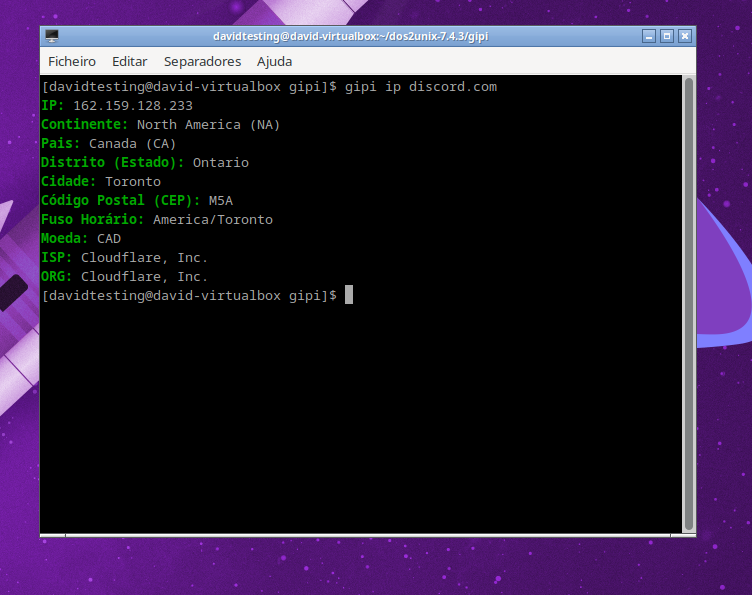Click the 'Código Postal (CEP):' label
Viewport: 752px width, 595px height.
pos(120,200)
